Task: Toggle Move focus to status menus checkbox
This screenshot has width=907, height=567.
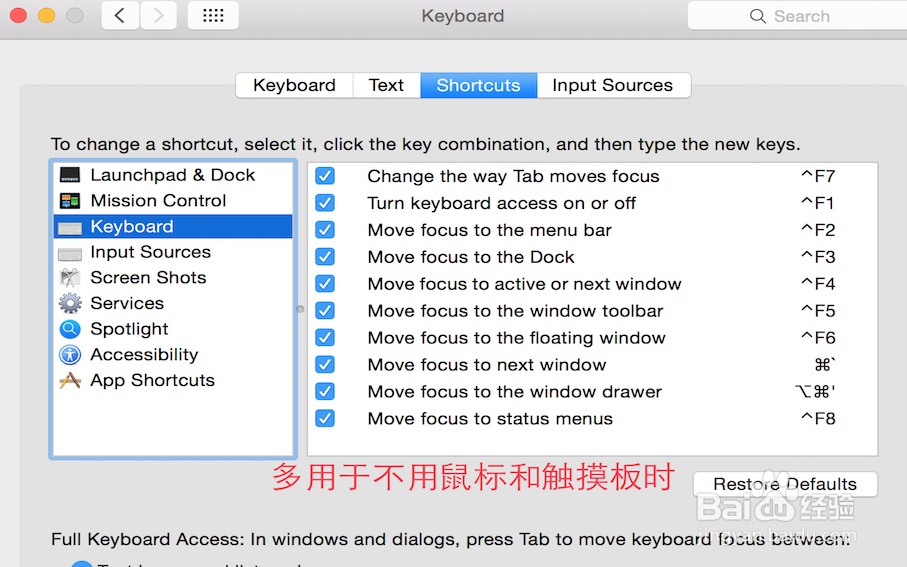Action: coord(325,419)
